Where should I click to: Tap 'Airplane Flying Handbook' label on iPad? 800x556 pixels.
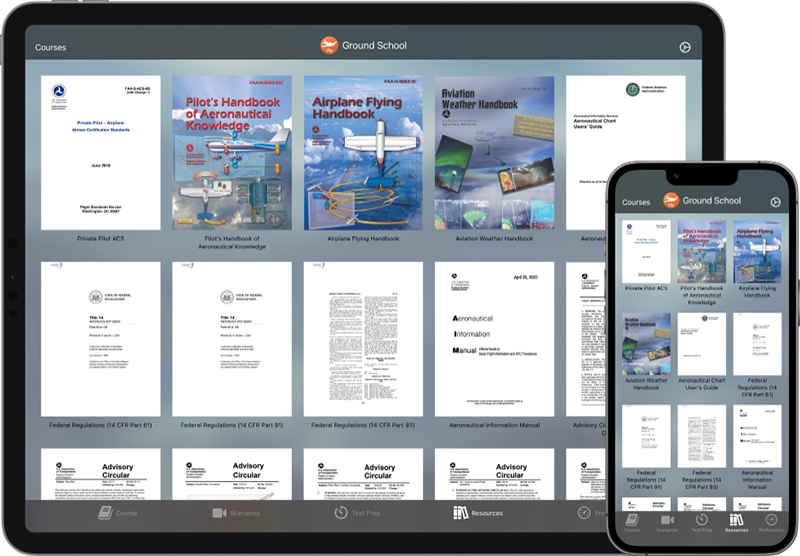pos(363,238)
